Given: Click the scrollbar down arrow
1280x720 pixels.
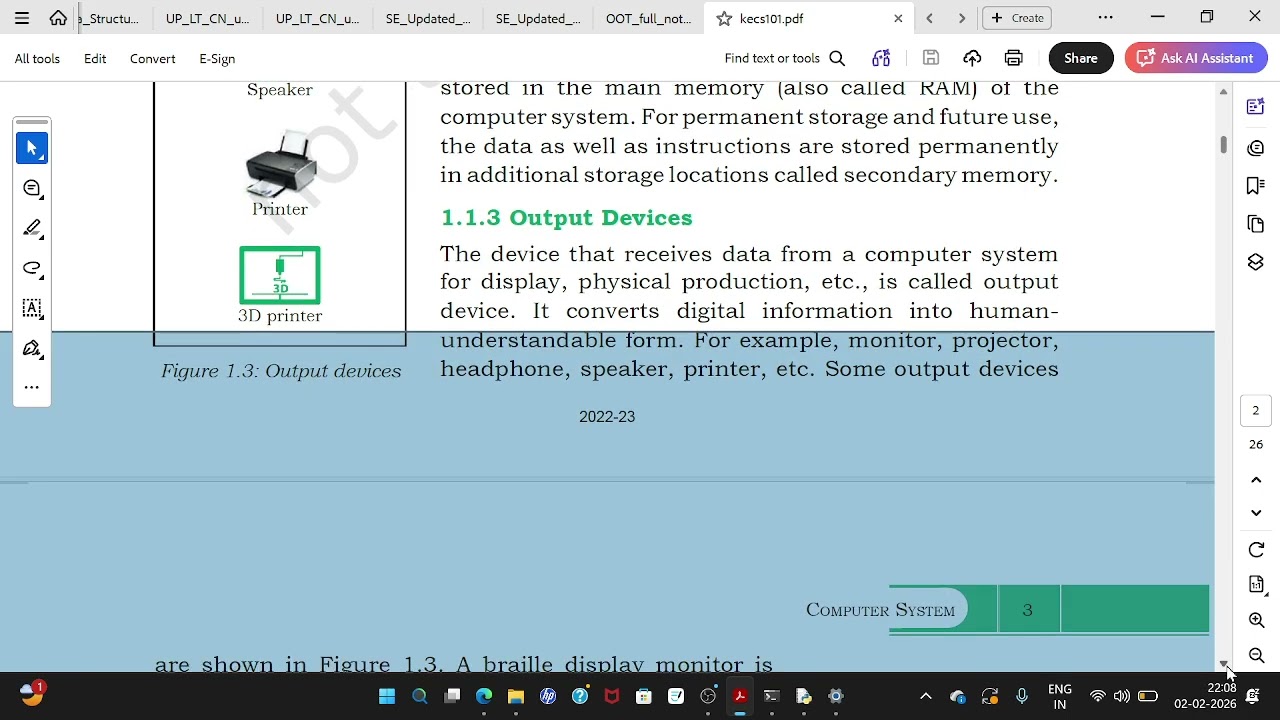Looking at the screenshot, I should 1223,664.
